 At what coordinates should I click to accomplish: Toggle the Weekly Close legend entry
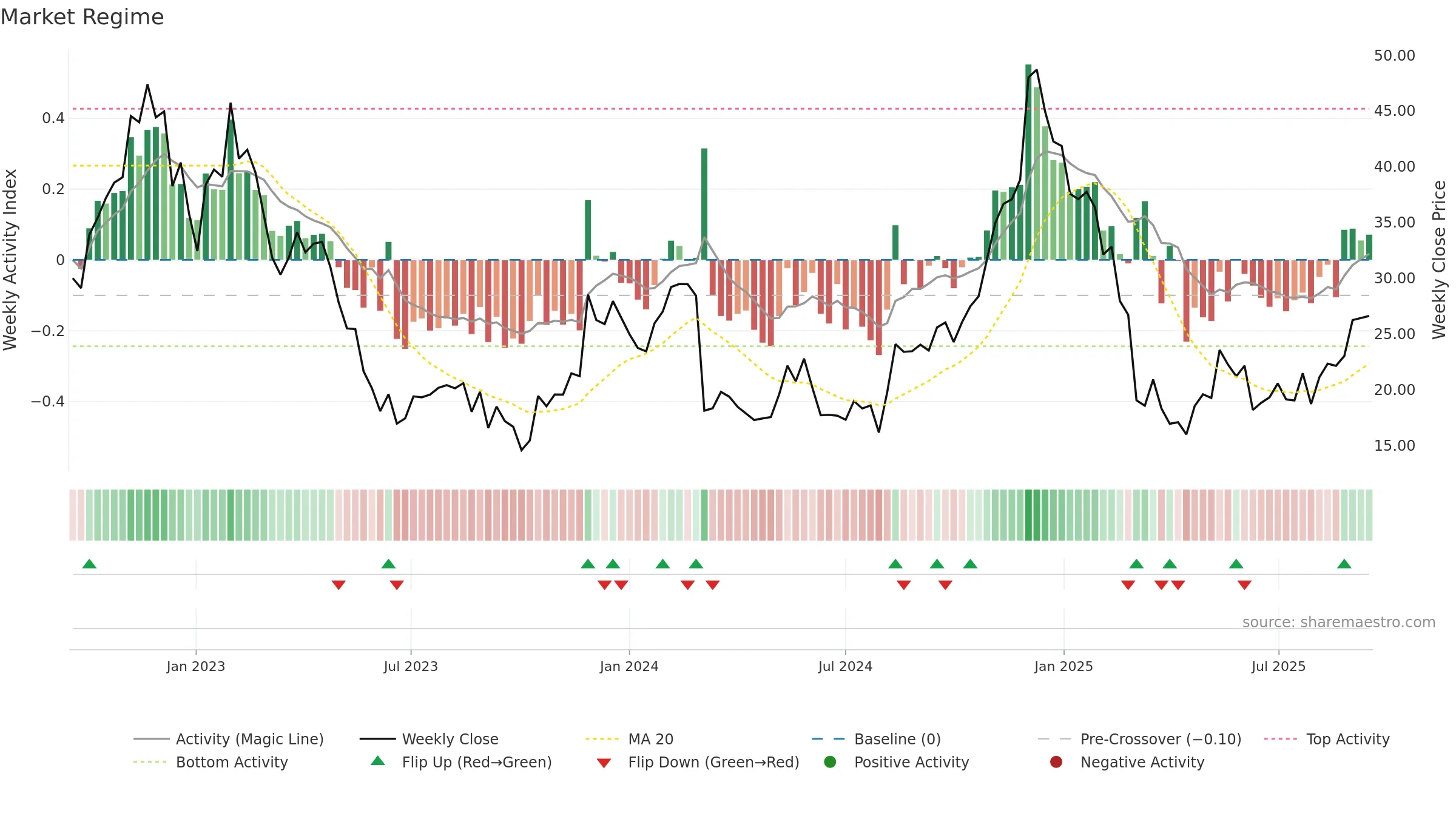pyautogui.click(x=429, y=739)
